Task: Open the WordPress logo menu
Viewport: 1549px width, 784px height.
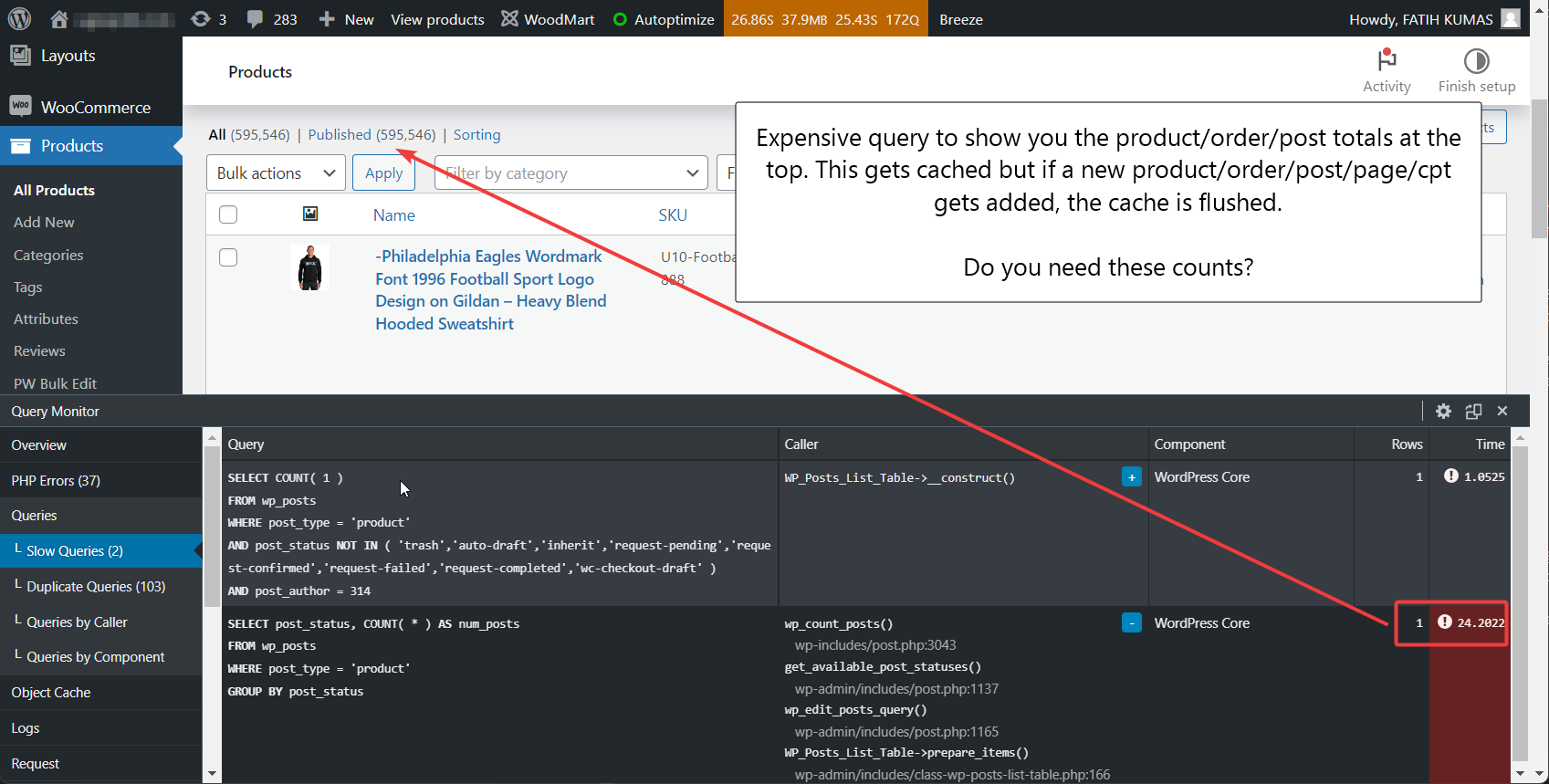Action: point(19,18)
